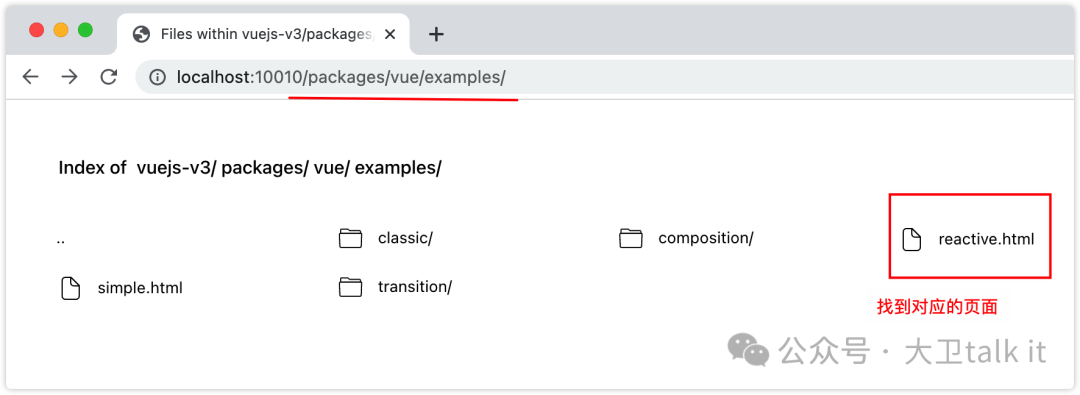Focus the localhost:10010 address bar
The image size is (1080, 395).
pyautogui.click(x=606, y=77)
